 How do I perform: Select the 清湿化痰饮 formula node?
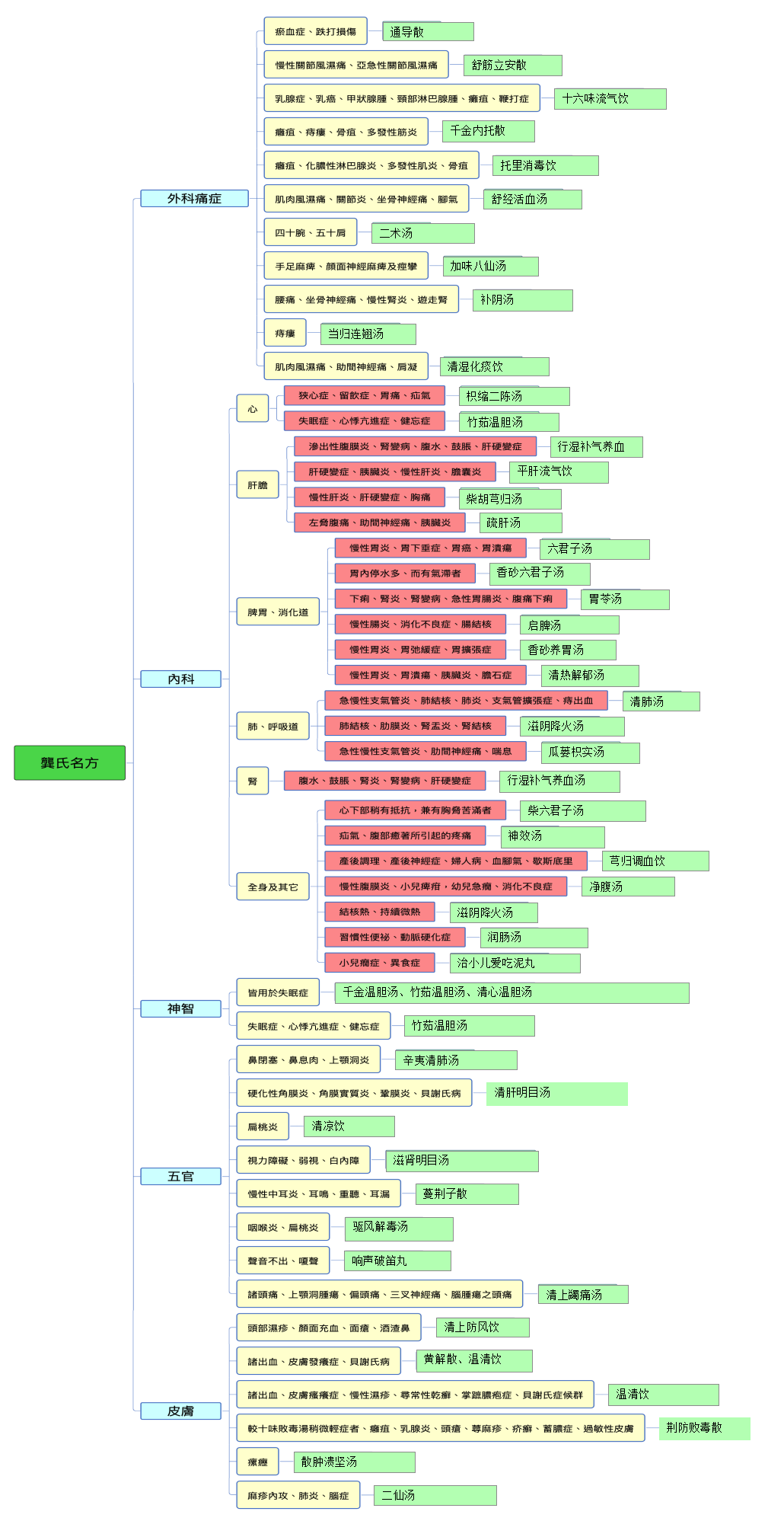[494, 366]
